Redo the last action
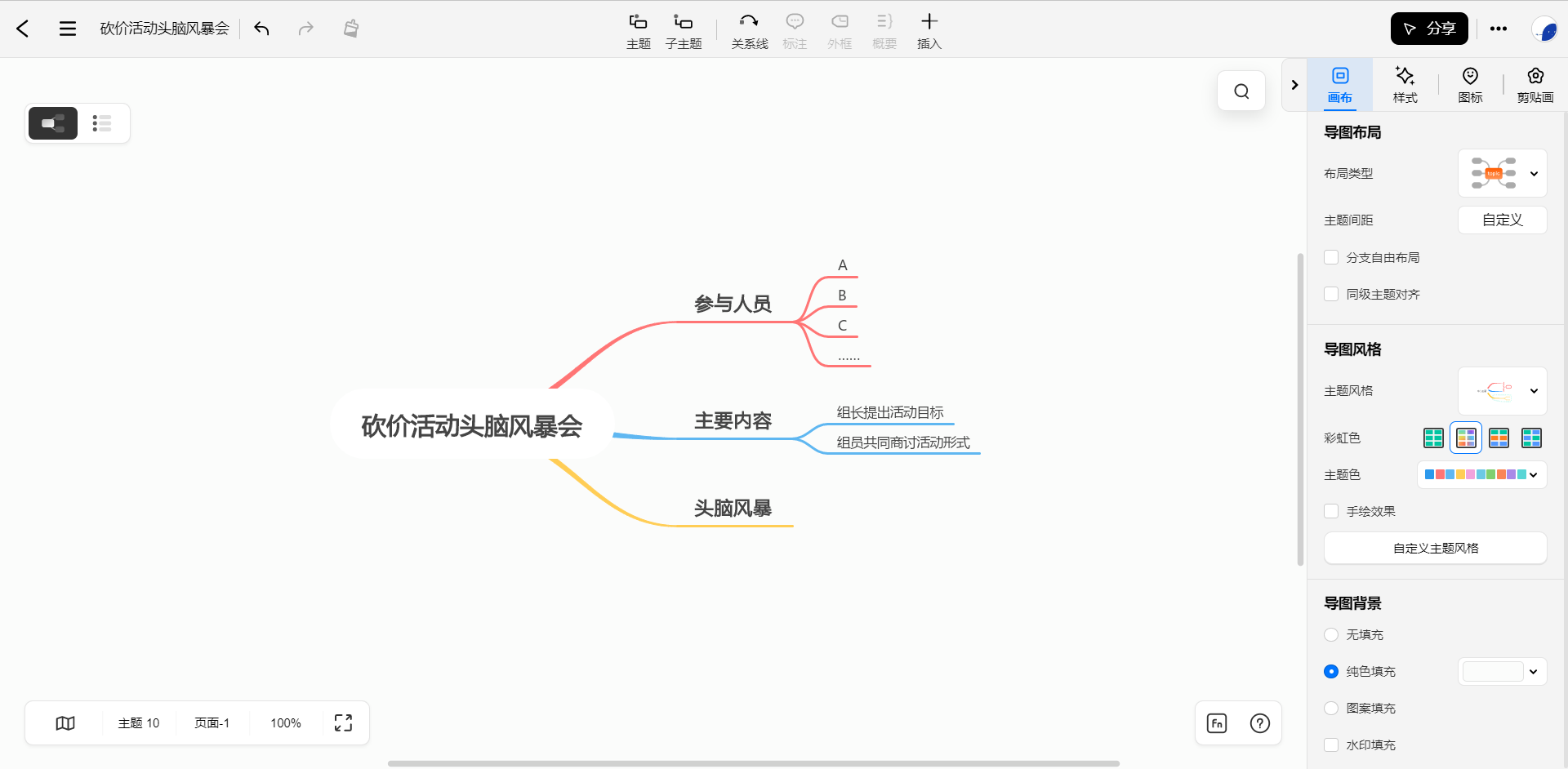Viewport: 1568px width, 769px height. 305,29
